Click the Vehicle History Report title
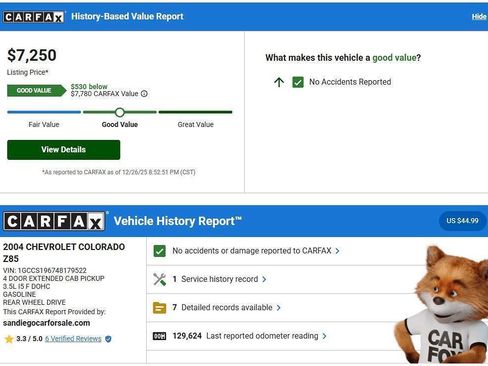 (x=178, y=221)
